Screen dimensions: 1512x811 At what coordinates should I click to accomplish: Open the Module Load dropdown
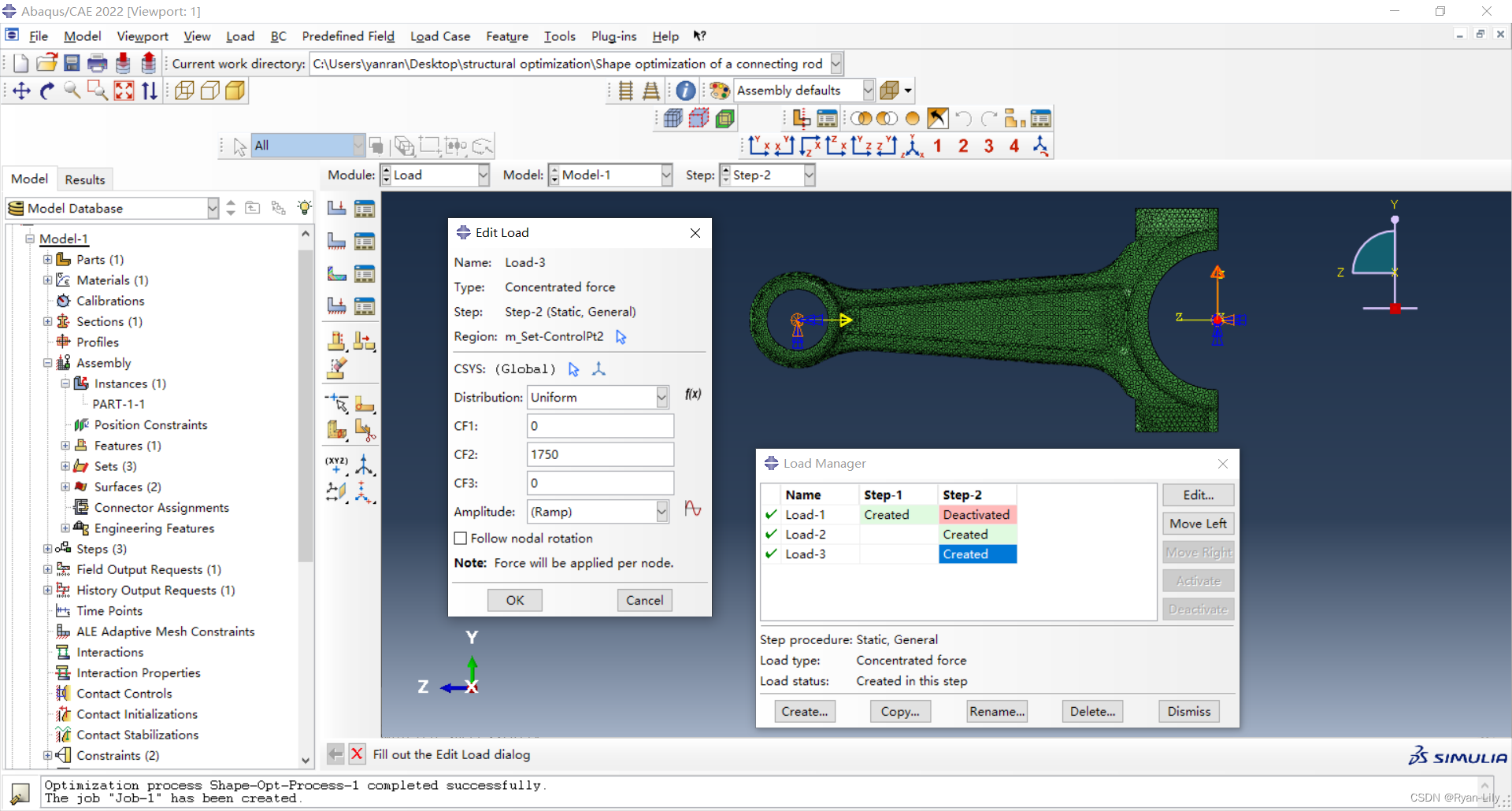coord(435,175)
